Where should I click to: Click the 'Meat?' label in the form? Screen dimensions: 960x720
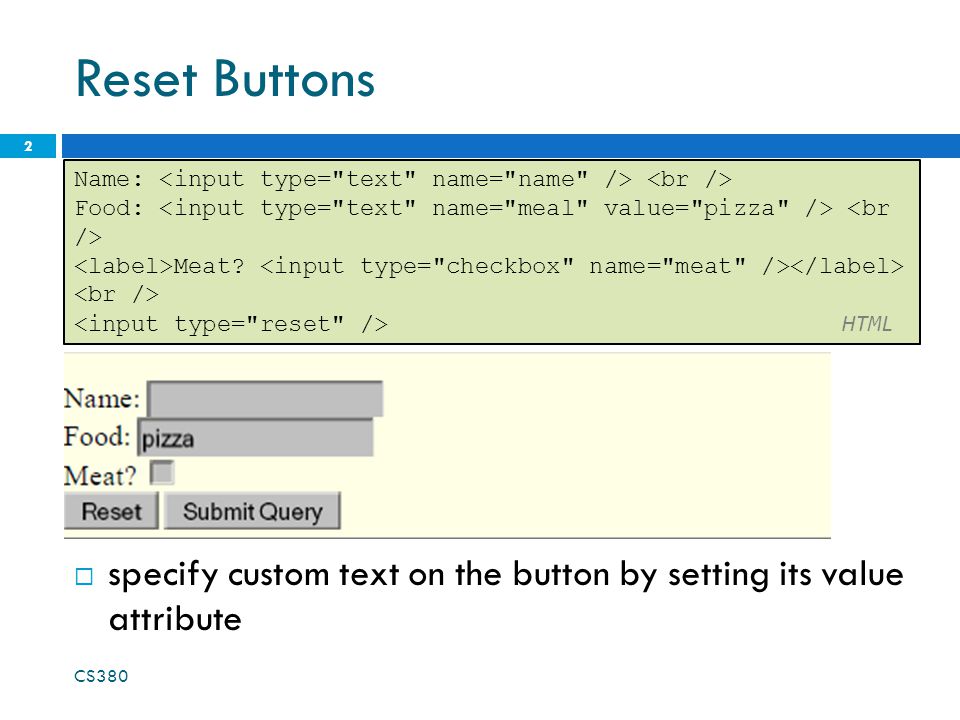100,476
